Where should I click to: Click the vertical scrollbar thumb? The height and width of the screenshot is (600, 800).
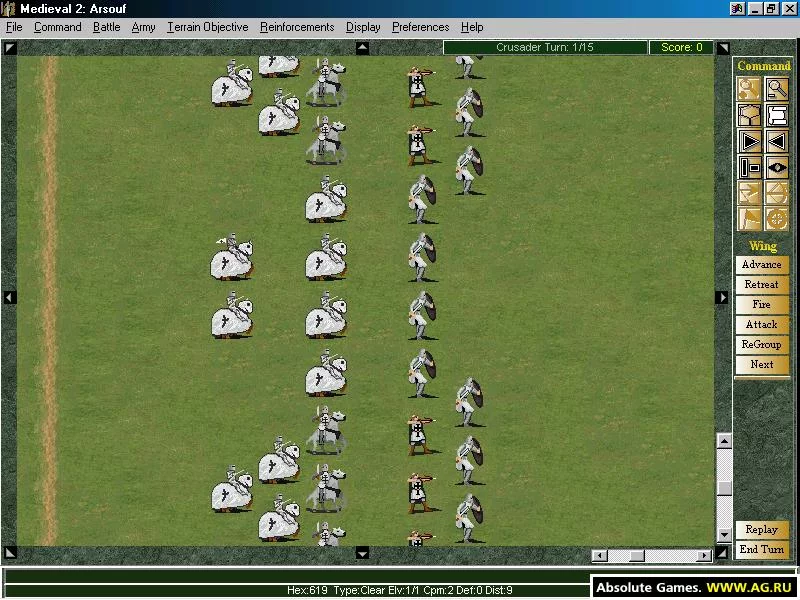click(x=724, y=488)
